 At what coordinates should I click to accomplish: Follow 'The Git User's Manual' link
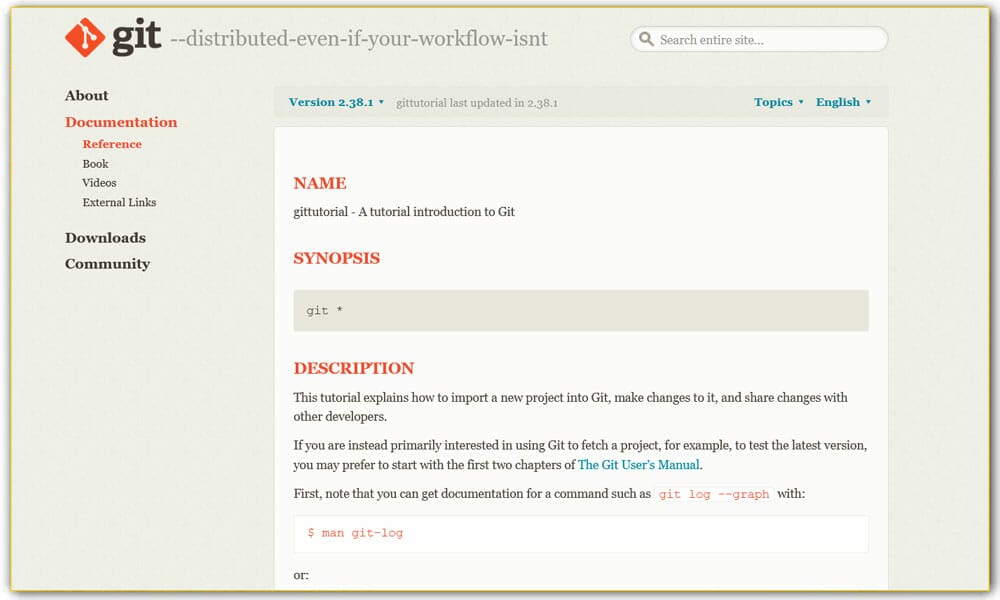click(x=640, y=465)
